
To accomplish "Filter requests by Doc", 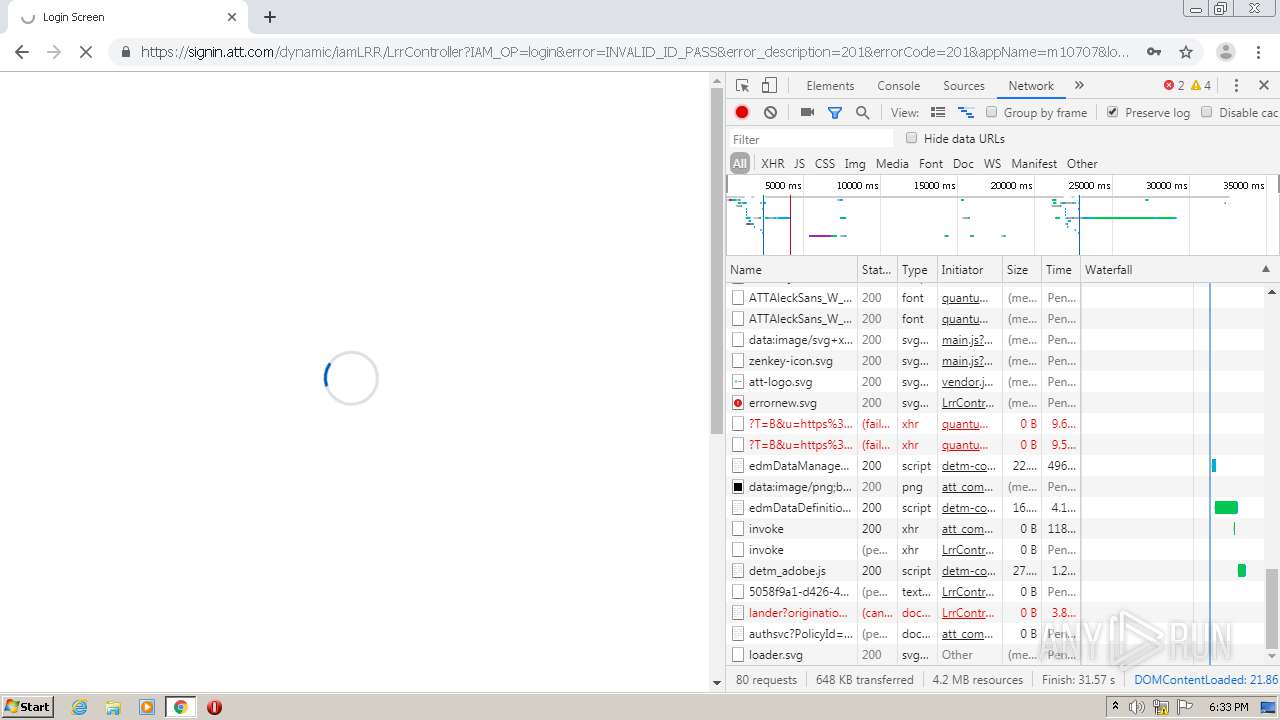I will point(963,163).
